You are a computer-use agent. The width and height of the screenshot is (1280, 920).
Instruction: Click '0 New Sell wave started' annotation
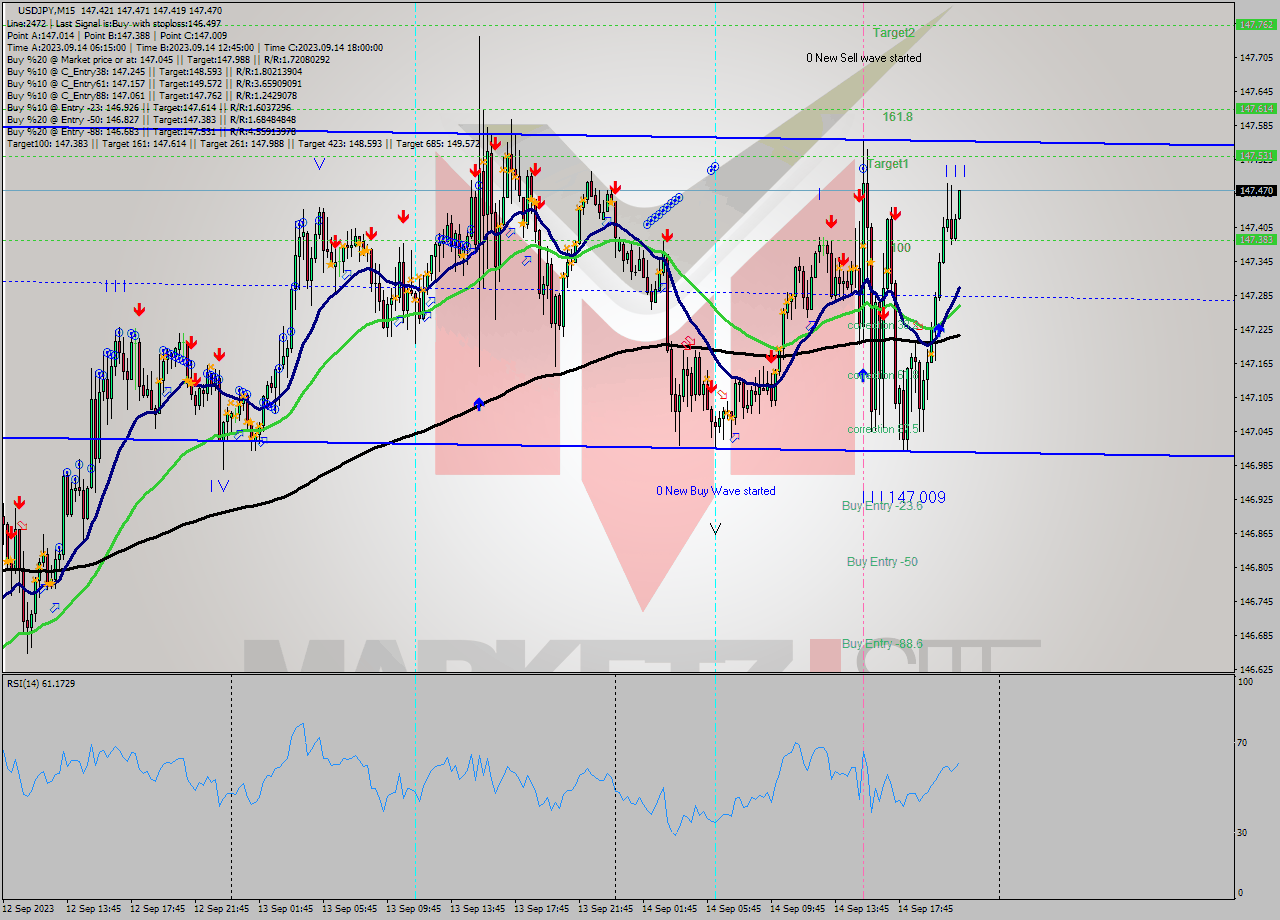point(864,58)
